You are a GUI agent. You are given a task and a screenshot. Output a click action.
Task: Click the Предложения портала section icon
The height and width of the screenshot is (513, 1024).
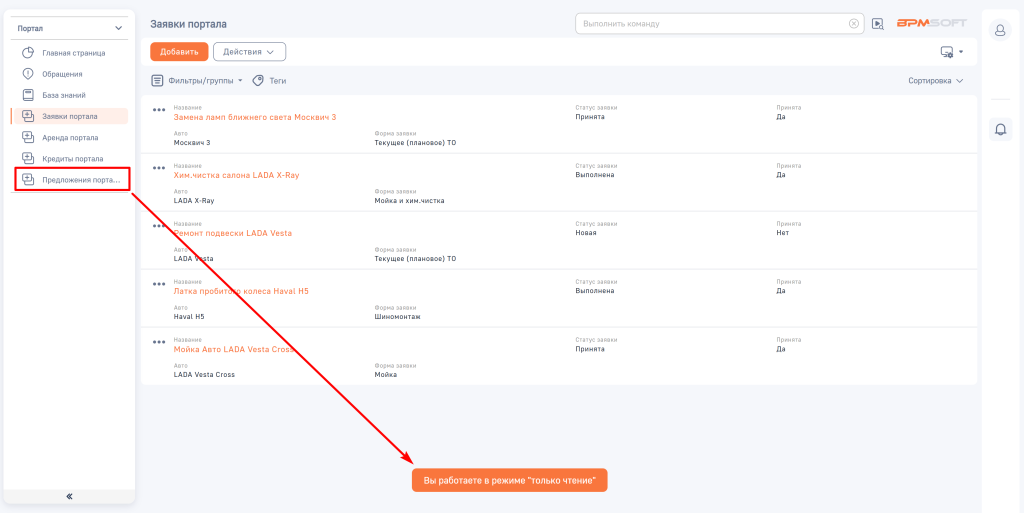28,179
